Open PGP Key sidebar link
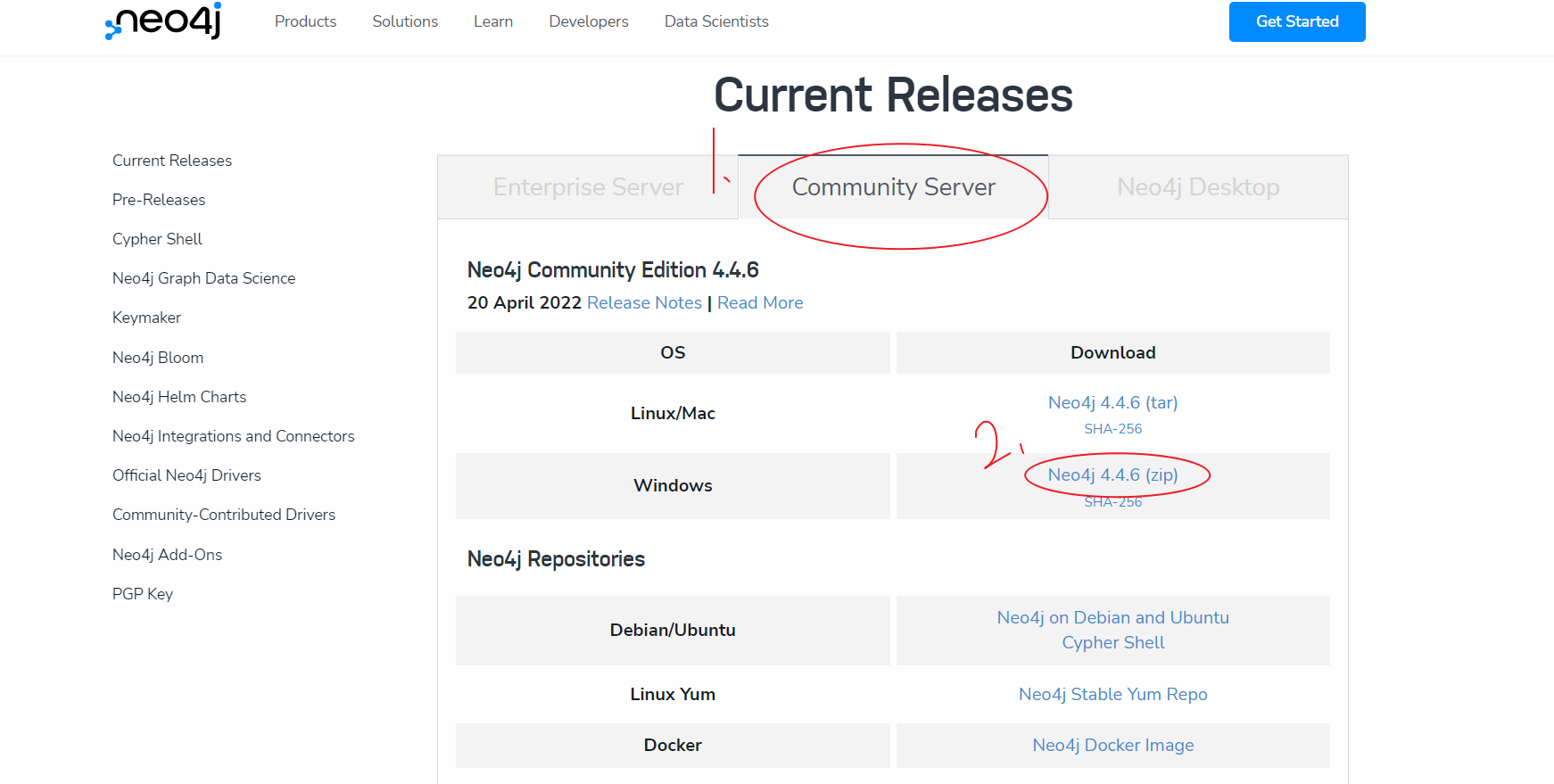 click(143, 594)
